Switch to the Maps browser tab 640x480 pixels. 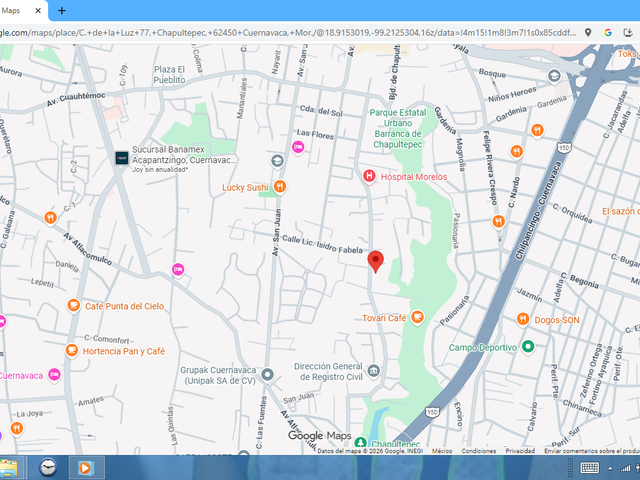tap(22, 11)
